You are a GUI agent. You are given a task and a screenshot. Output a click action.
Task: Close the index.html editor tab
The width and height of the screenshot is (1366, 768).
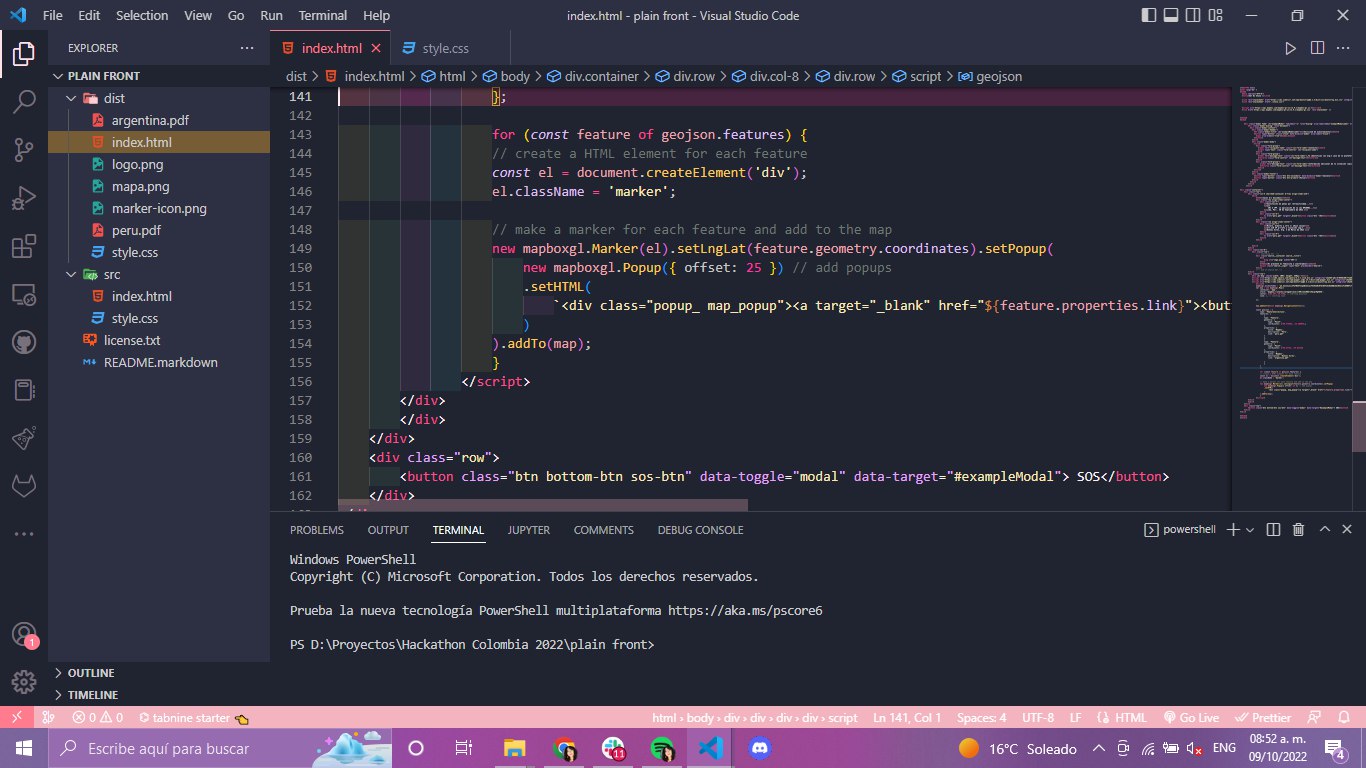pyautogui.click(x=376, y=48)
